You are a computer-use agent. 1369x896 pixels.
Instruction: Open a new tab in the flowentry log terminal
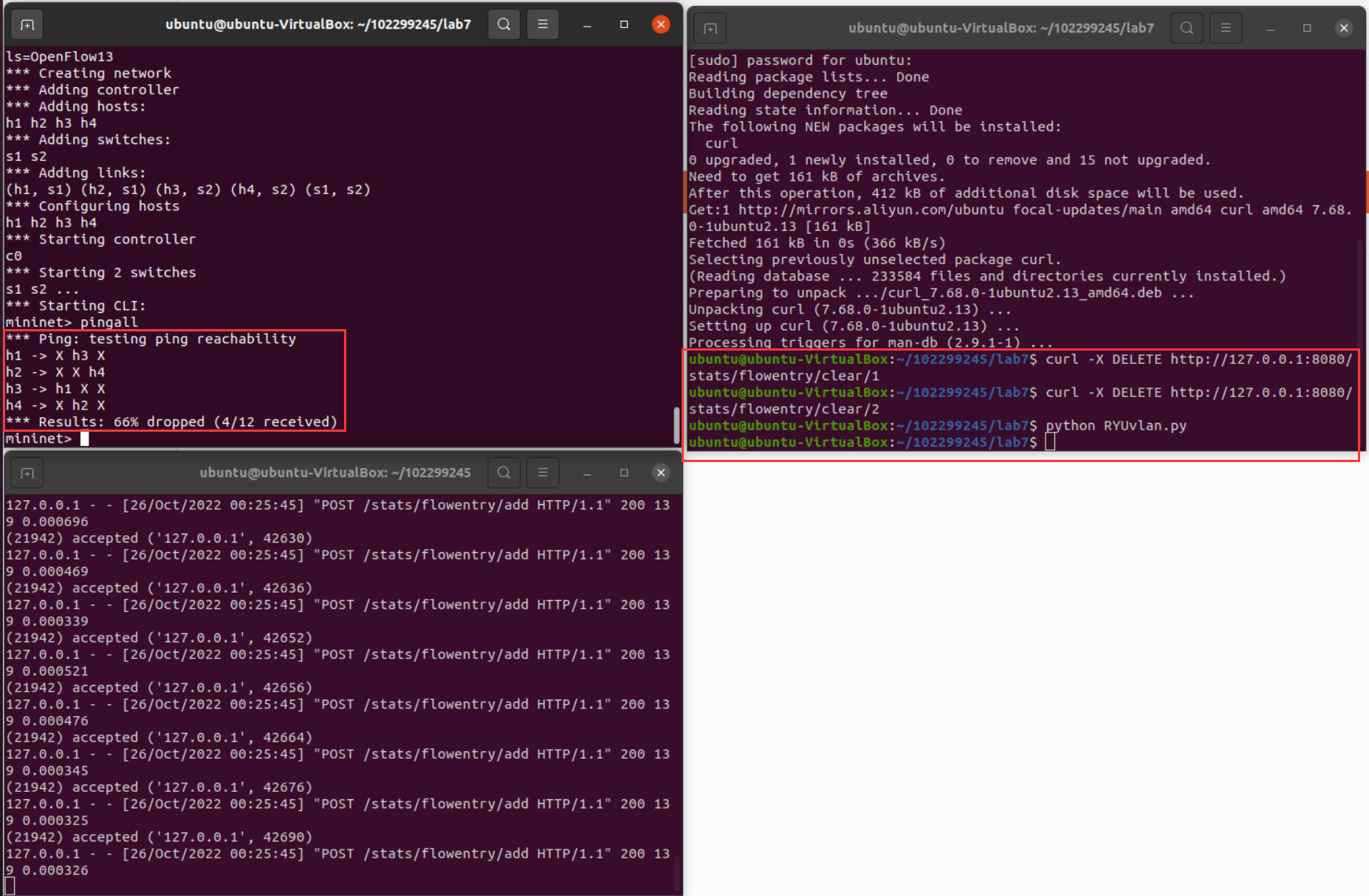[x=27, y=473]
